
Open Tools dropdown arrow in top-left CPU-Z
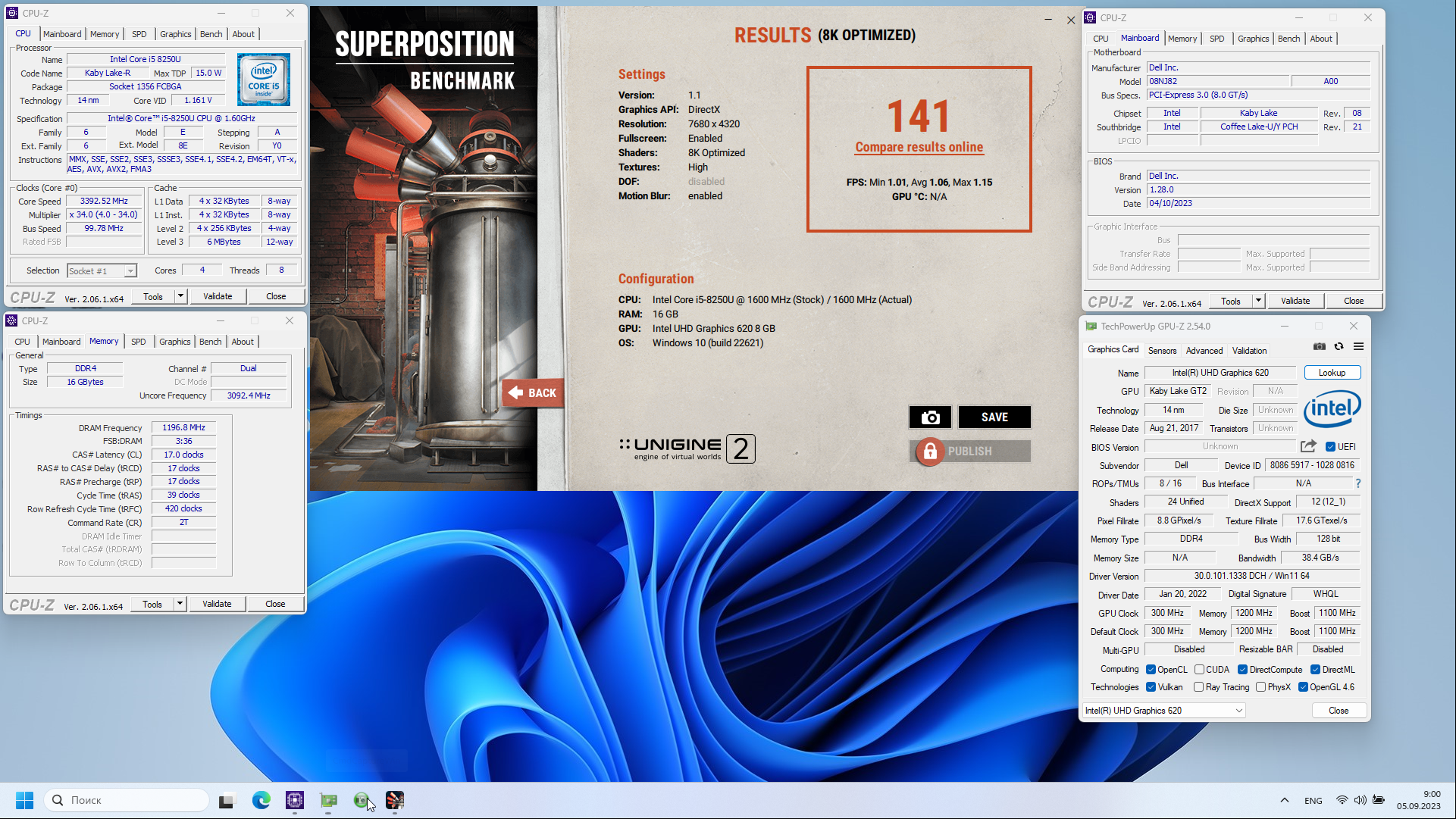click(180, 296)
